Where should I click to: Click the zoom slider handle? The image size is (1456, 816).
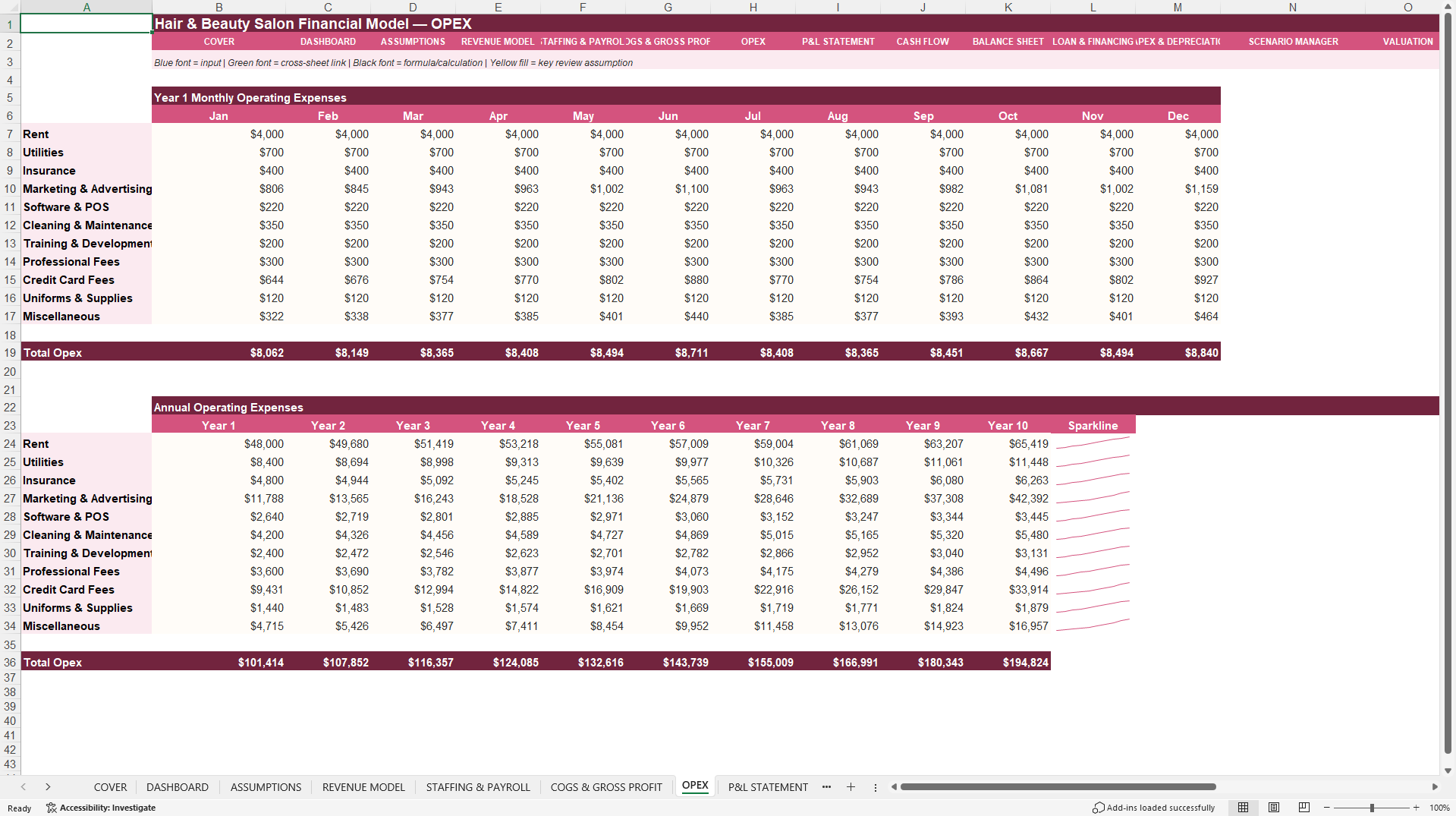point(1372,808)
